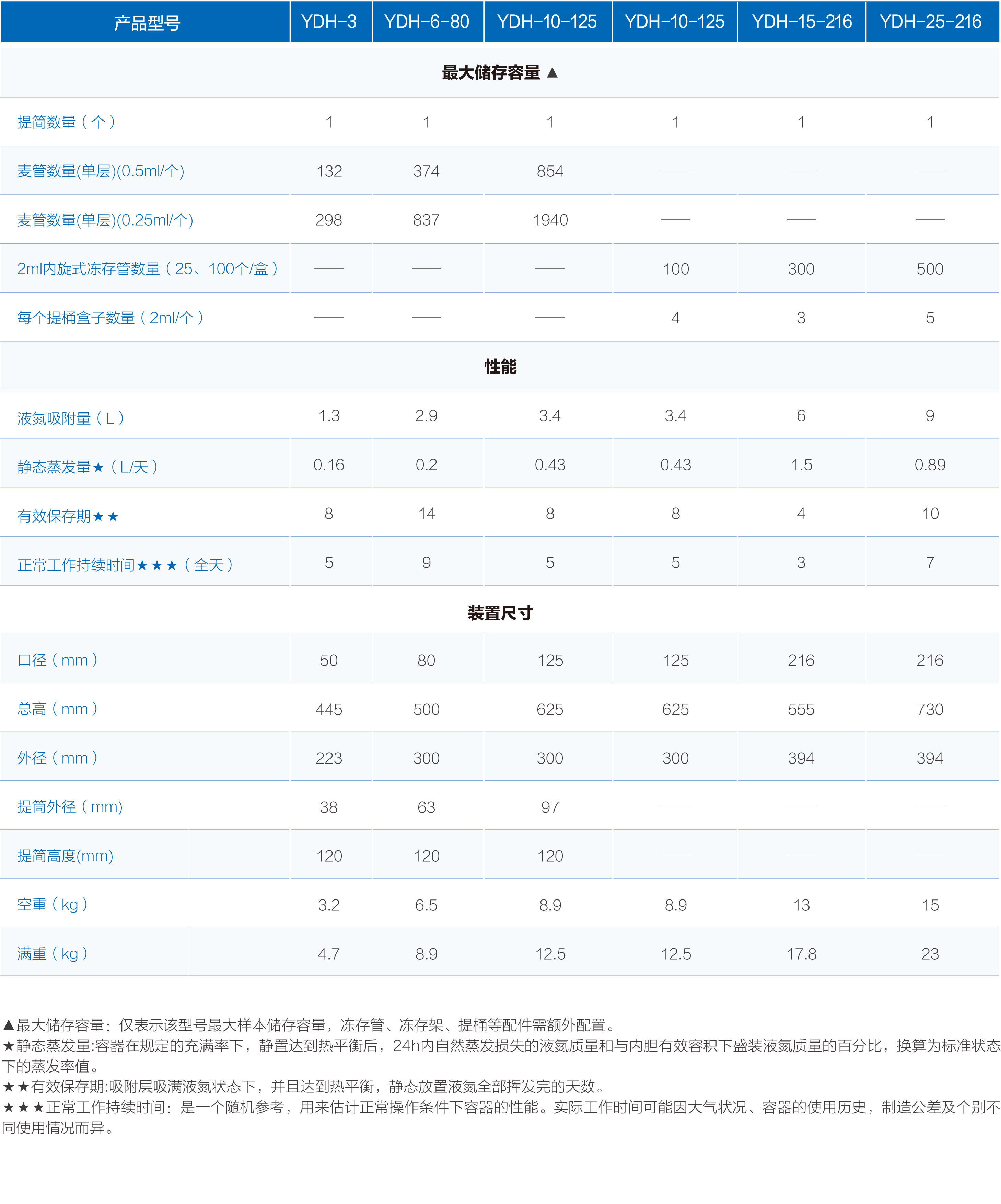Click the 静态蒸发量 row label
The image size is (1001, 1204).
[x=88, y=467]
